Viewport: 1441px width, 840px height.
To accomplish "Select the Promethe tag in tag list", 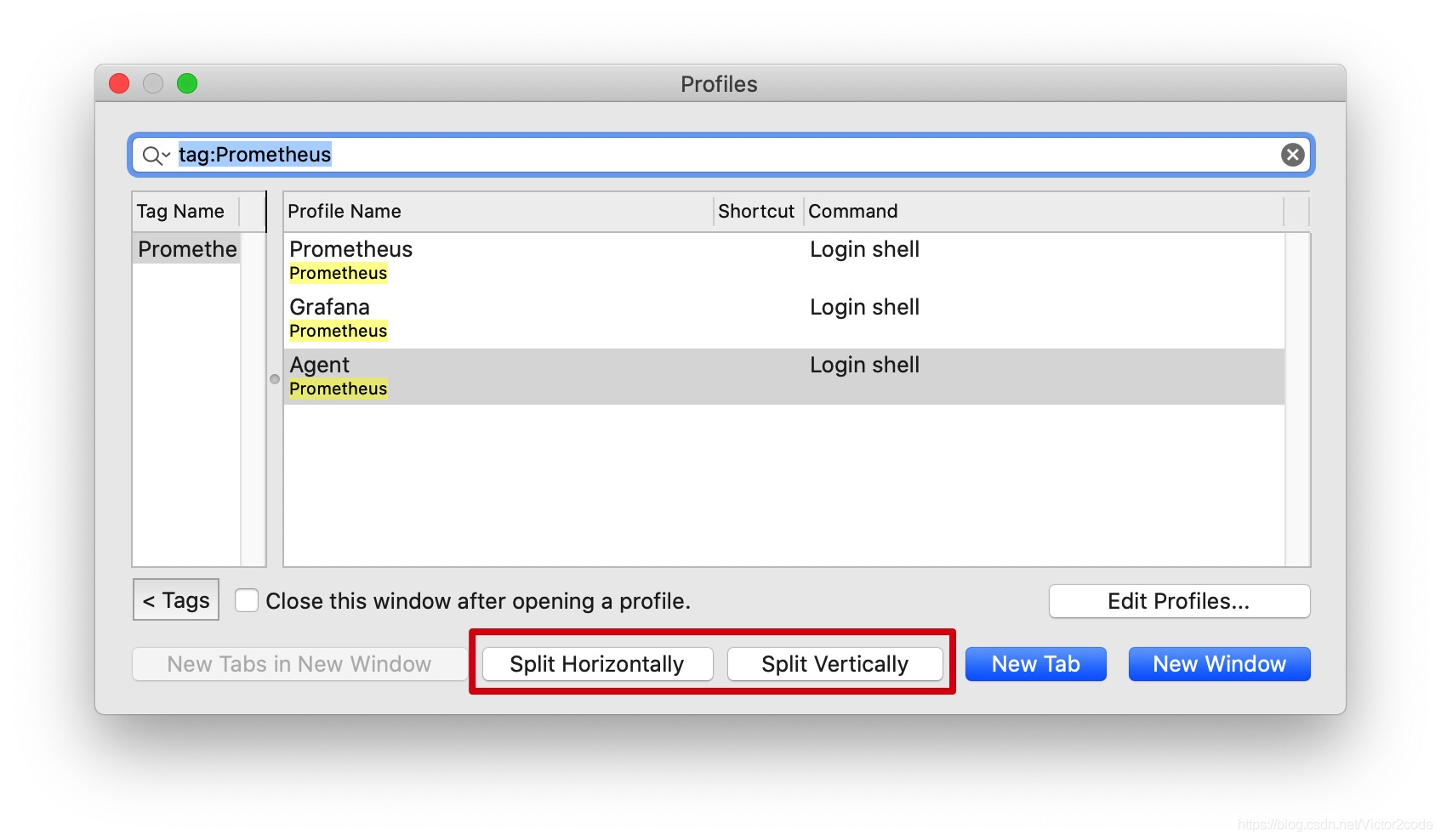I will (187, 249).
